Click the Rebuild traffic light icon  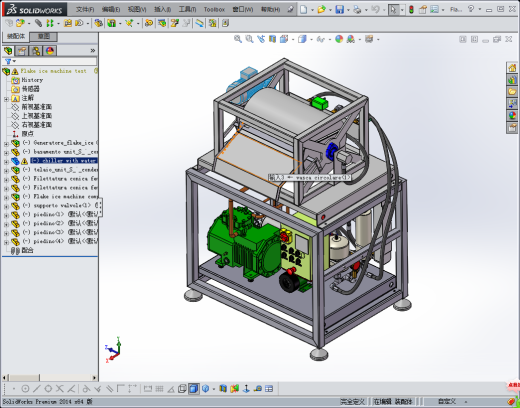[411, 9]
